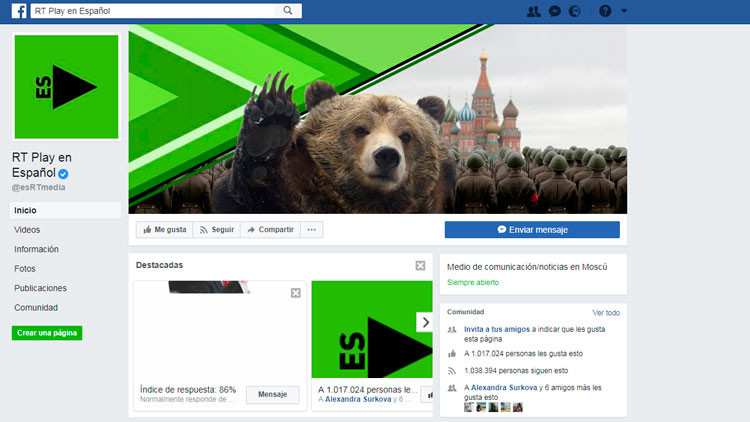
Task: Click the Facebook logo icon
Action: pos(19,11)
